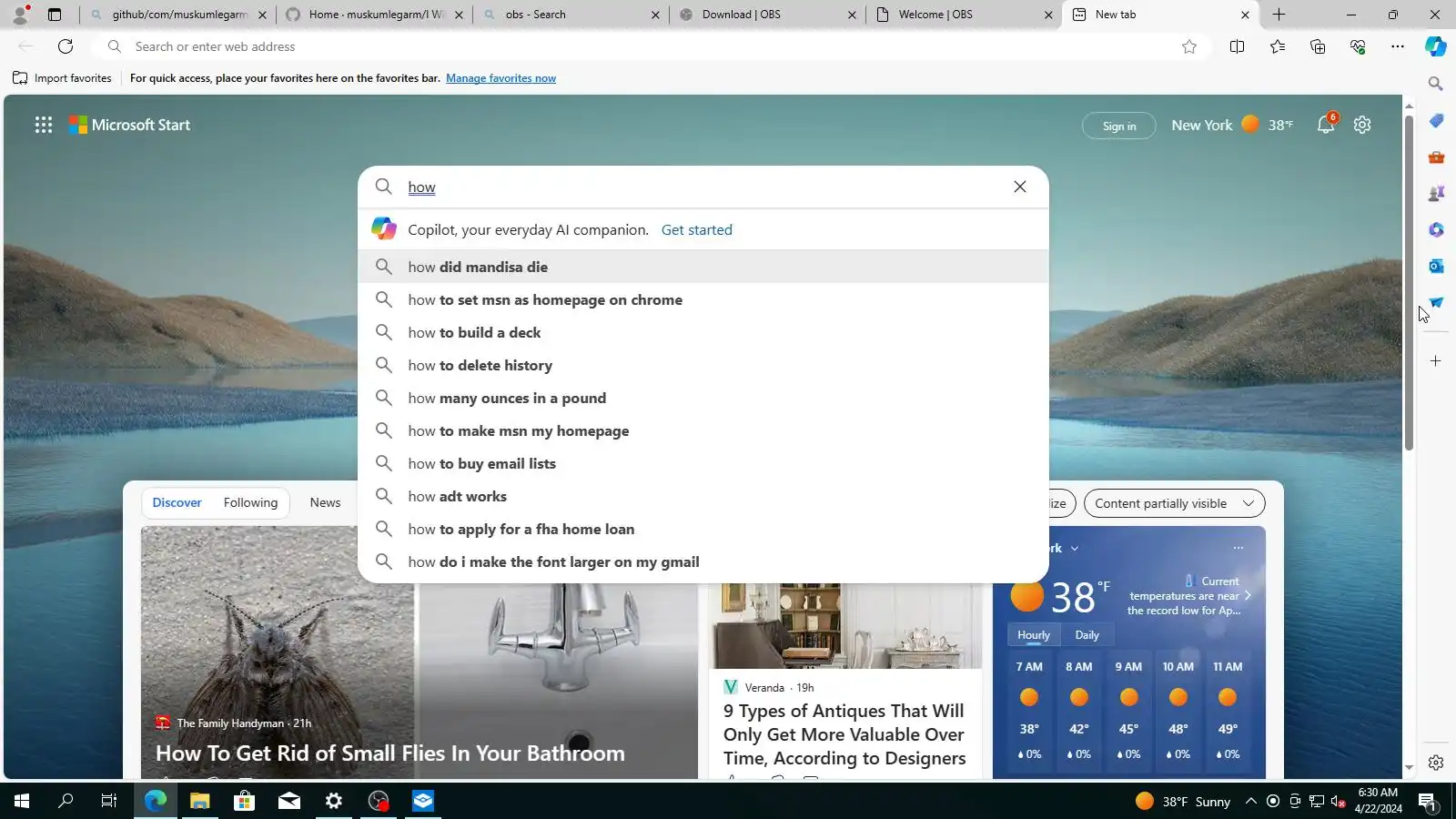This screenshot has width=1456, height=819.
Task: Open Windows Start menu
Action: coord(22,801)
